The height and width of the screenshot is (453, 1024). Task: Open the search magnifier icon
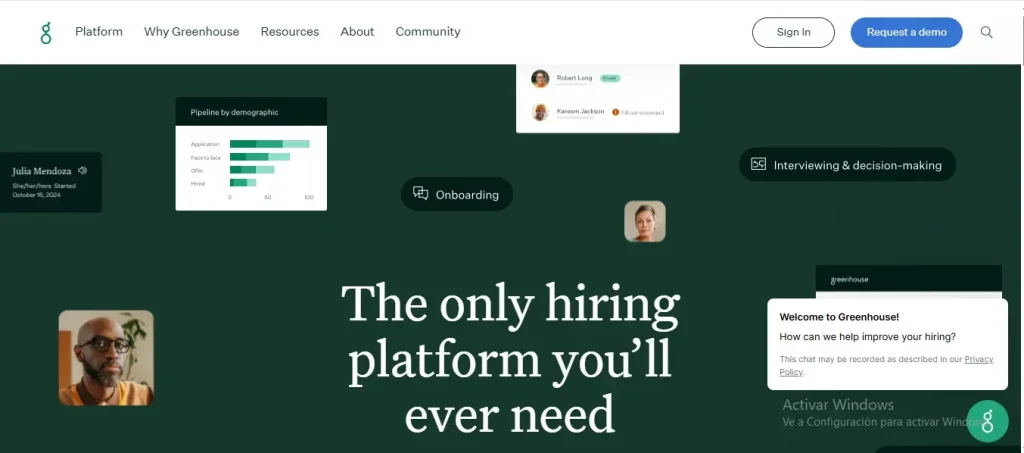click(986, 32)
